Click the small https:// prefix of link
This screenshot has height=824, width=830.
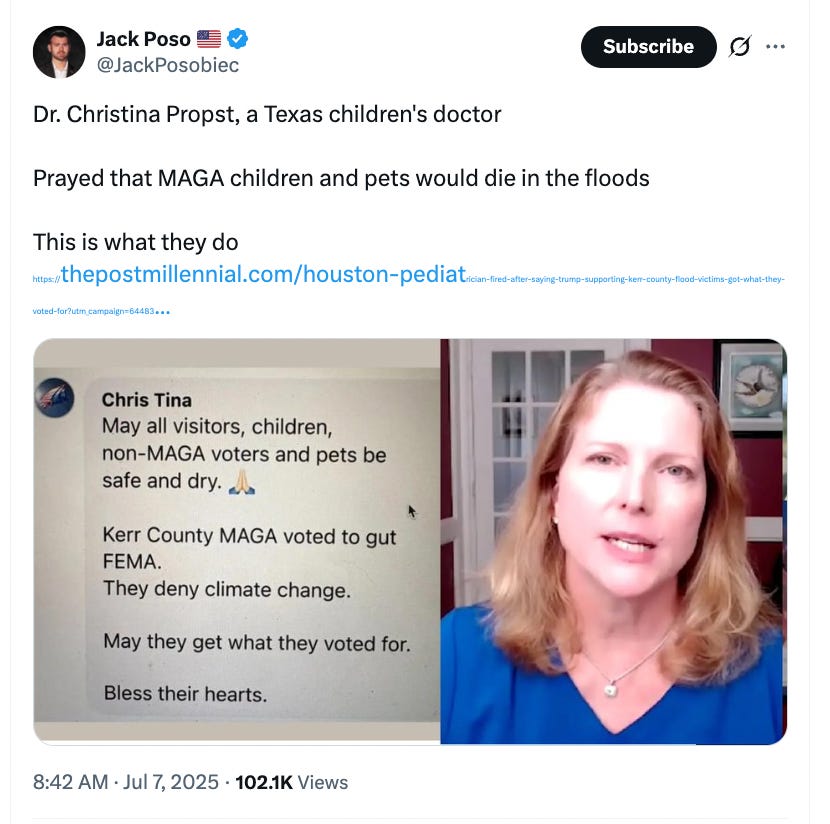pos(46,279)
